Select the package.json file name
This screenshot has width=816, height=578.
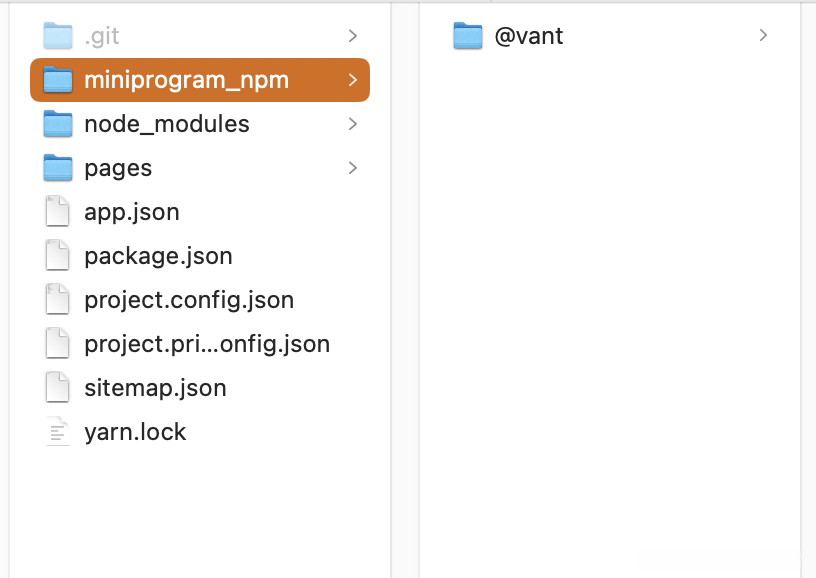point(158,256)
